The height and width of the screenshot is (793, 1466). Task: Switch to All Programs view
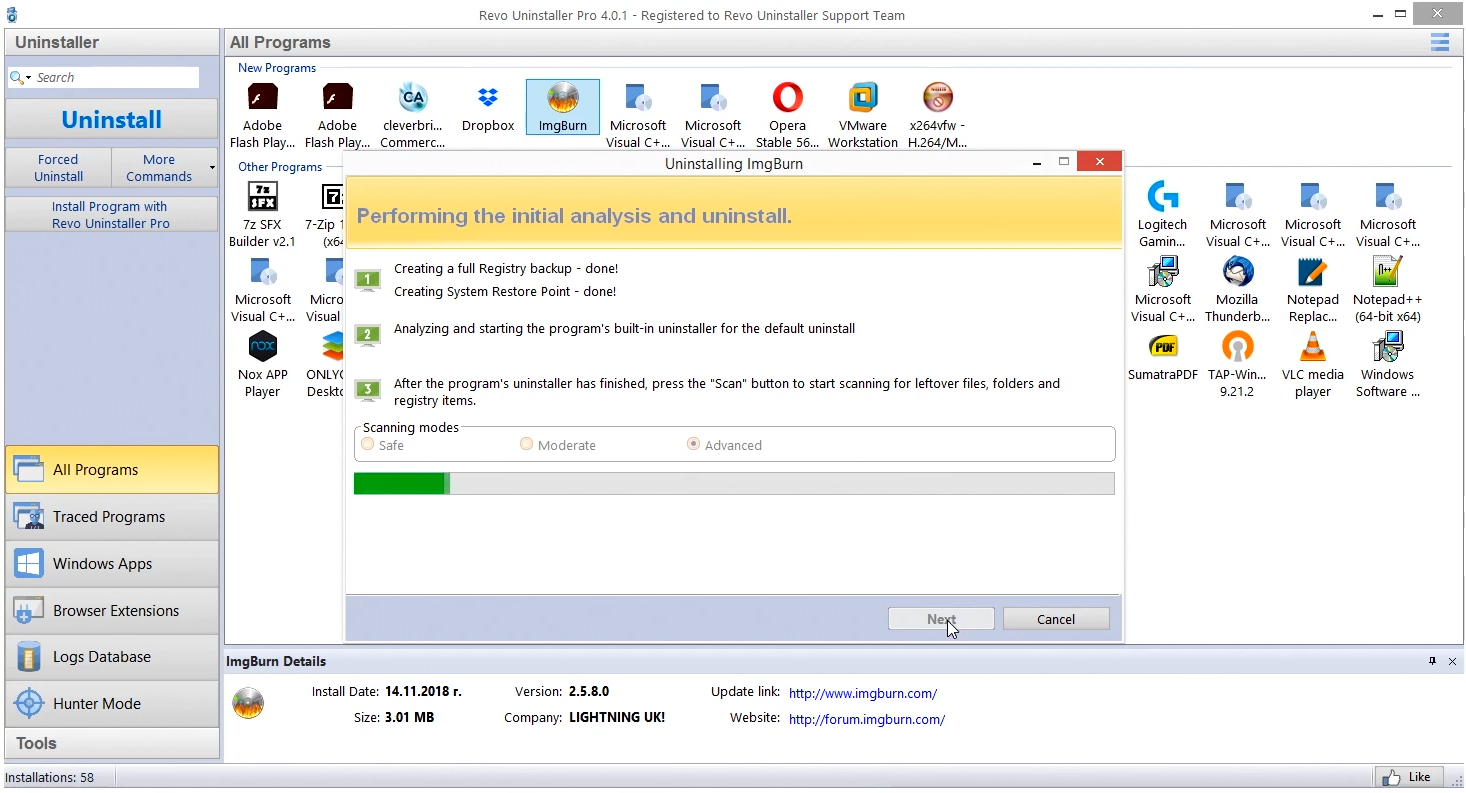pyautogui.click(x=112, y=469)
